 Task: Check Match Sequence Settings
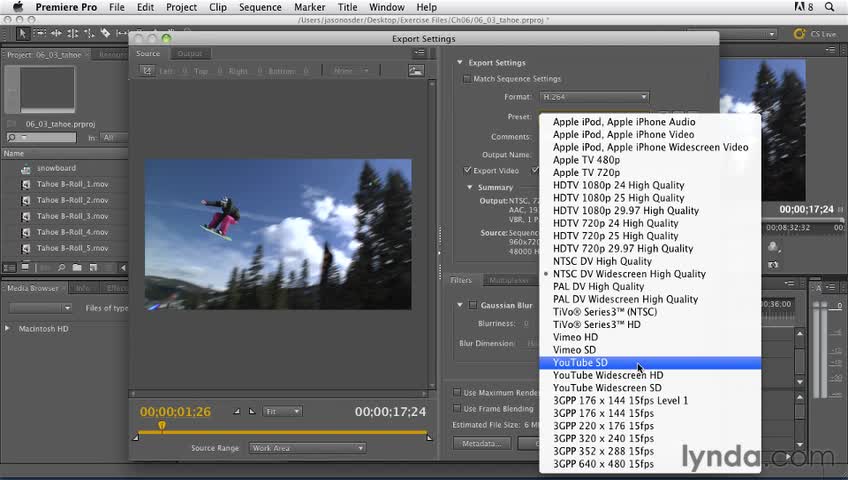pyautogui.click(x=467, y=79)
